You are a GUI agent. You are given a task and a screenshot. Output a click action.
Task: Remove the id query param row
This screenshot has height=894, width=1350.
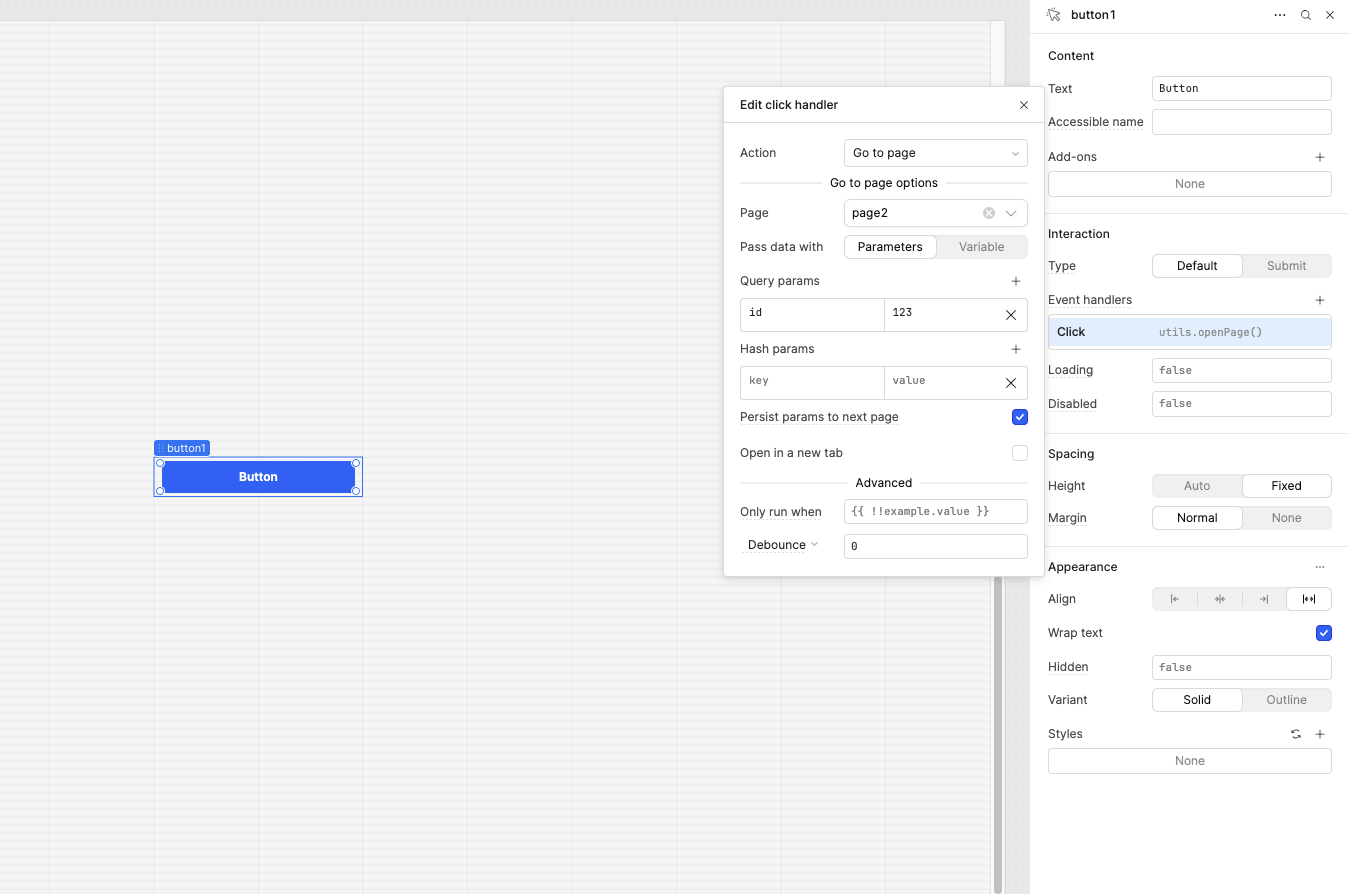[1011, 315]
